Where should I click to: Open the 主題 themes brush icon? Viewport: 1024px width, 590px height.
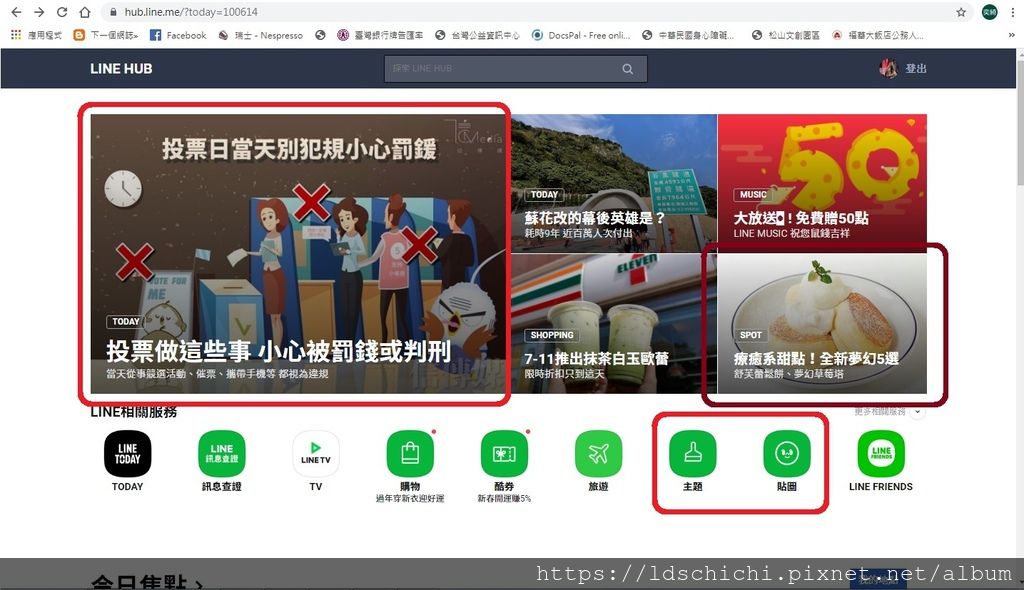(692, 453)
